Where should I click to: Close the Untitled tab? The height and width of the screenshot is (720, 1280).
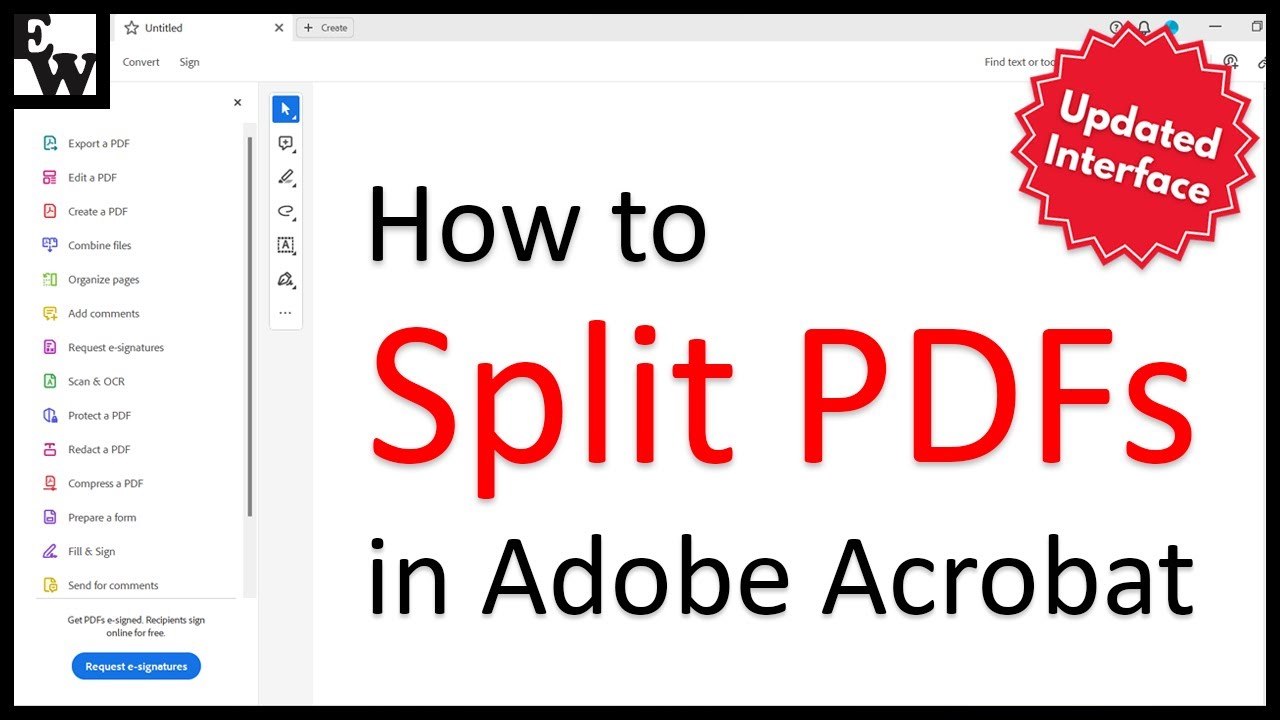[279, 28]
